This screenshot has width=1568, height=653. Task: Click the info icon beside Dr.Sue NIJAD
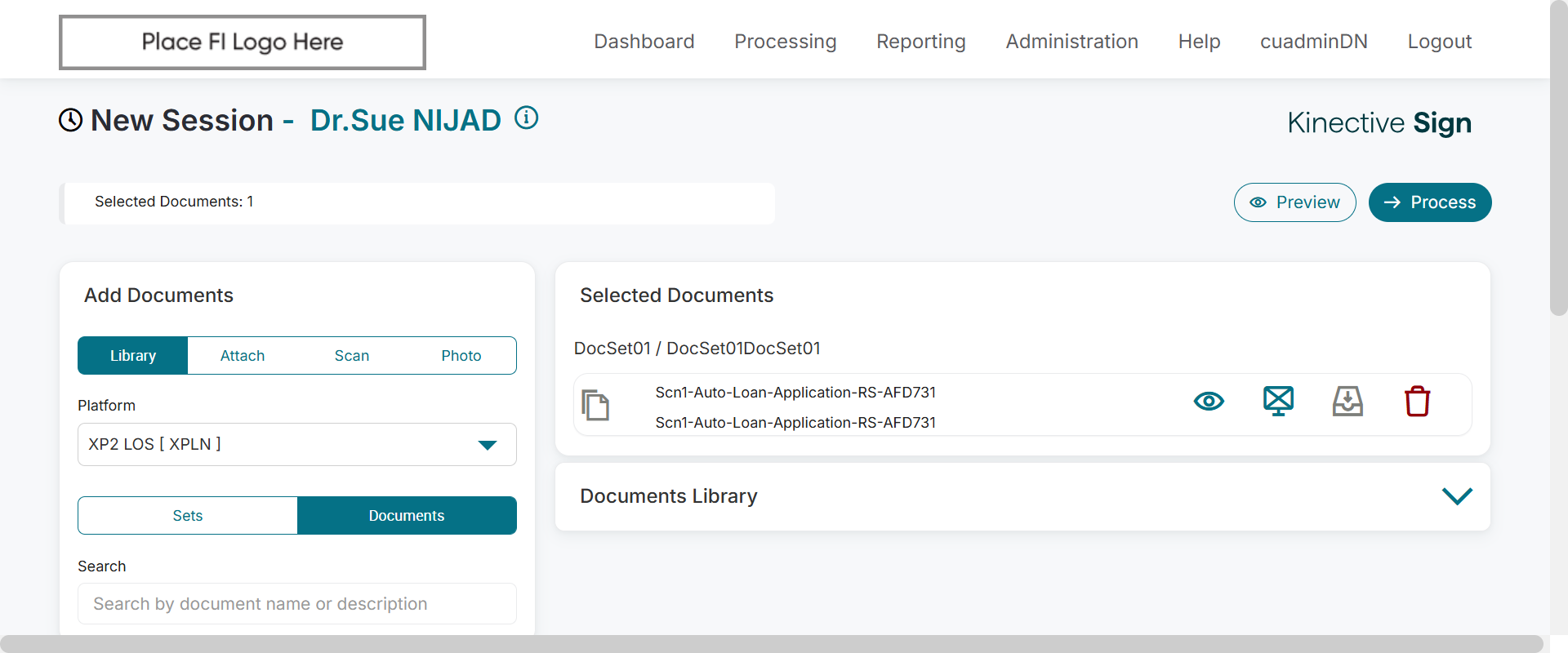click(x=527, y=118)
